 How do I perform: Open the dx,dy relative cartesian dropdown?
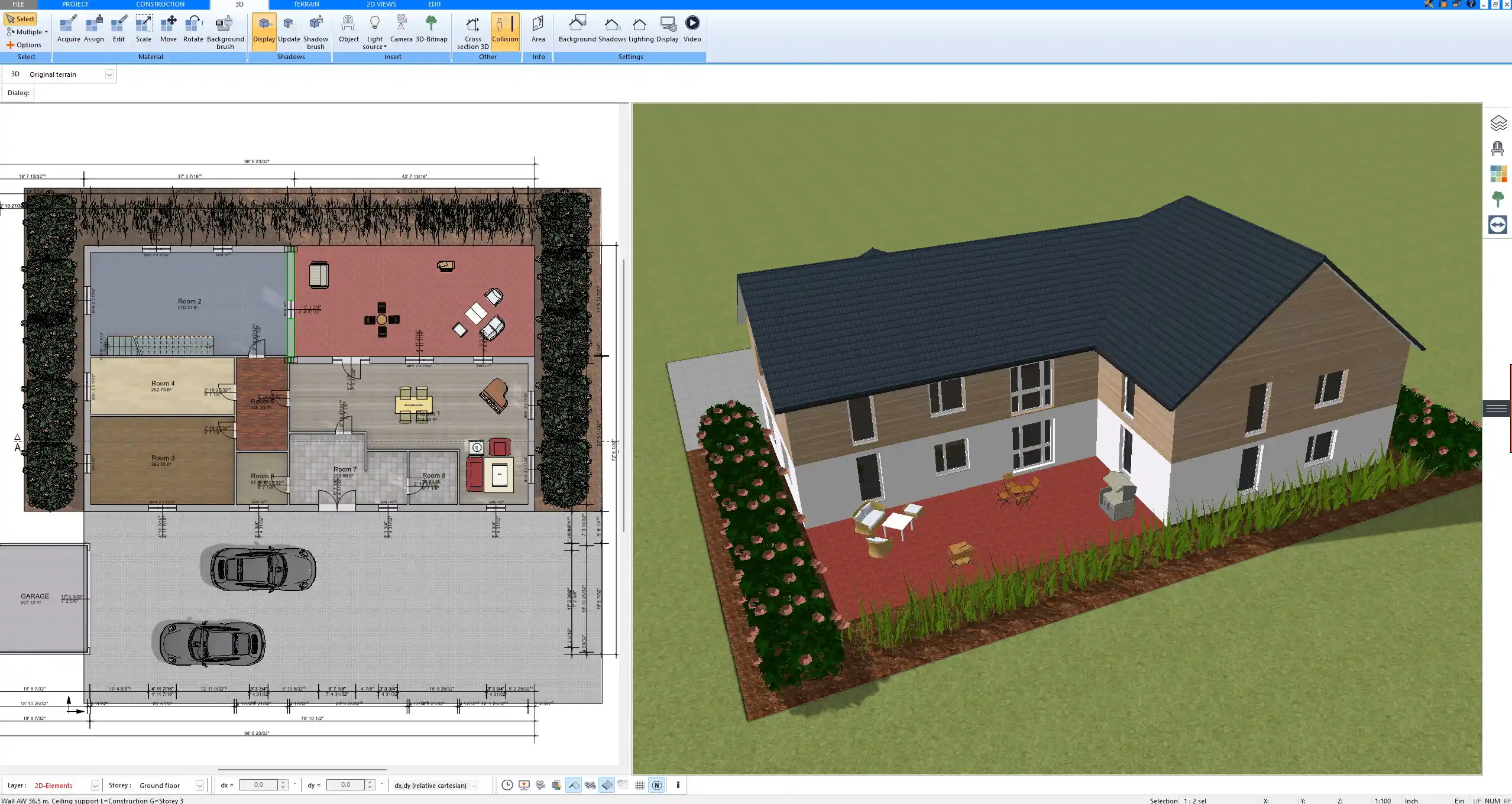pos(474,786)
